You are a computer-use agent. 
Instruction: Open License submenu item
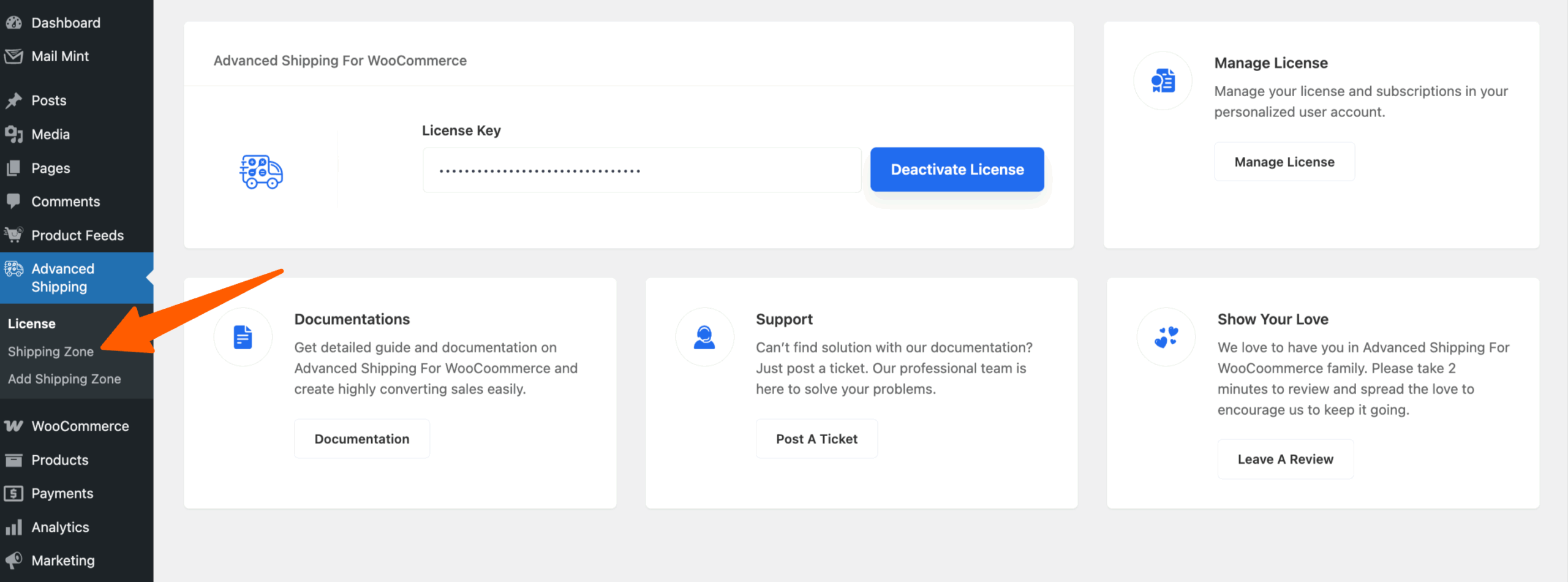[x=32, y=323]
